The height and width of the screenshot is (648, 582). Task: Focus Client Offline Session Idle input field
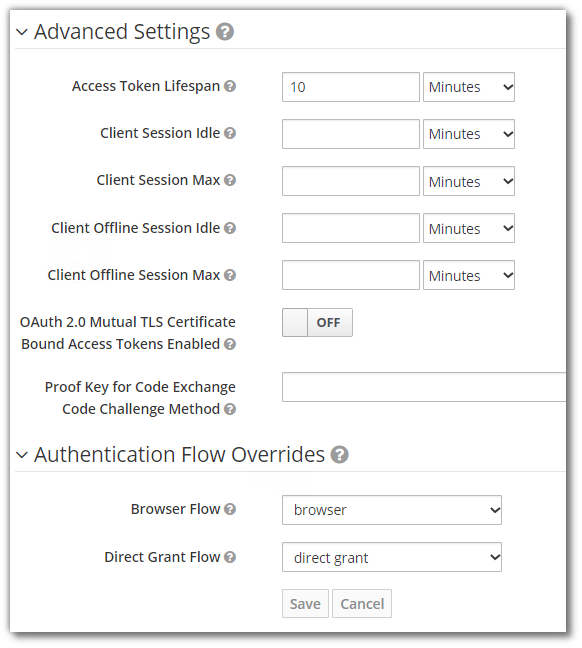(x=351, y=228)
